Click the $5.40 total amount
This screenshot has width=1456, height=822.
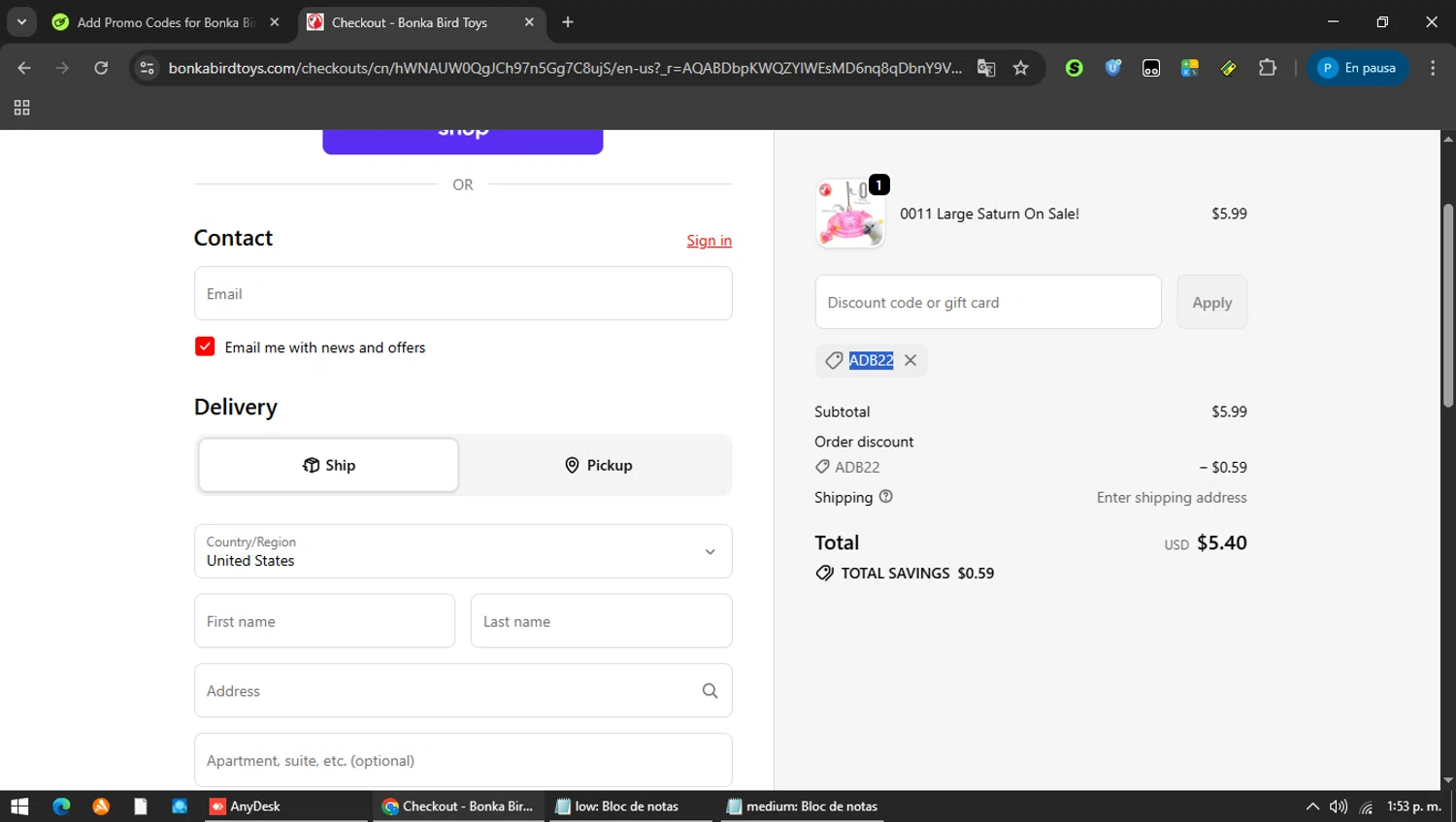coord(1222,543)
